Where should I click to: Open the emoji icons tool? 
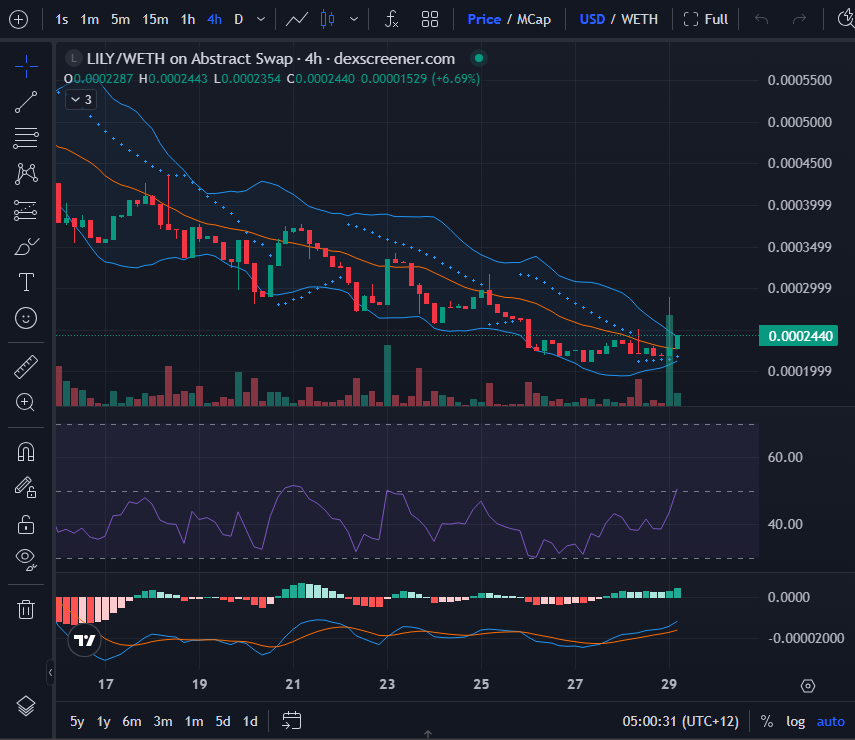26,318
